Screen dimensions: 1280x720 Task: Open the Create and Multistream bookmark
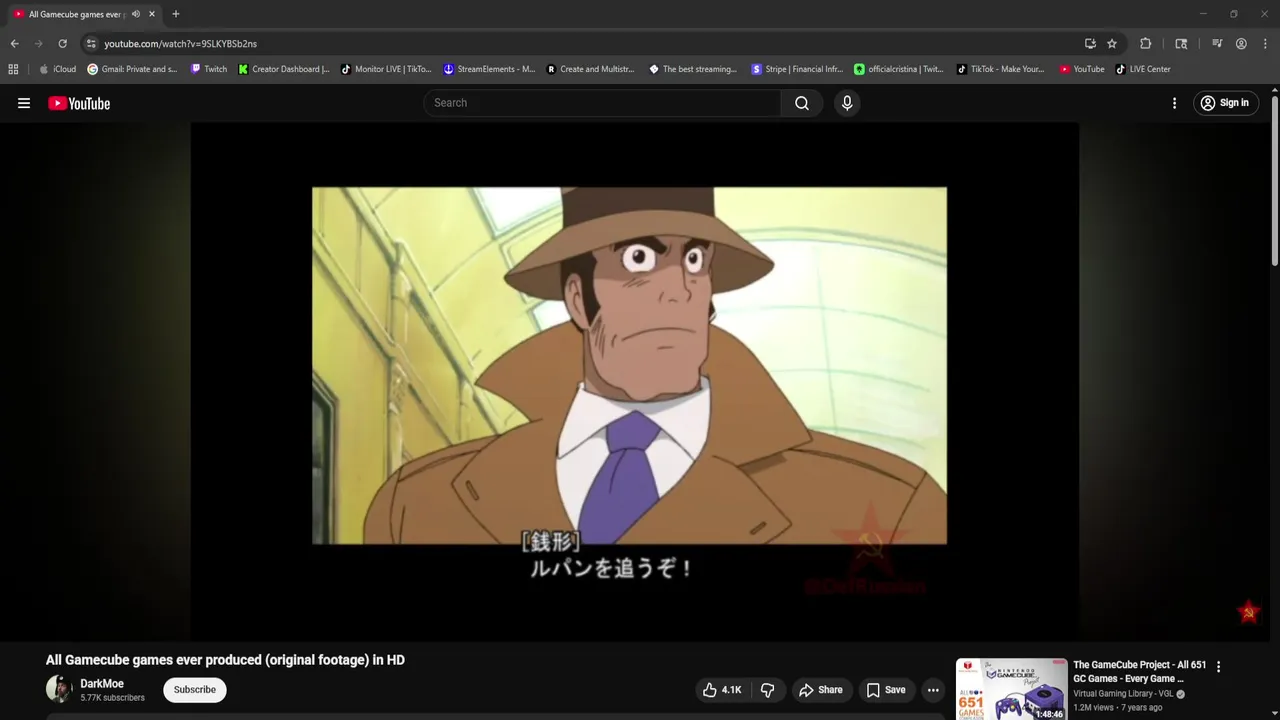click(x=591, y=69)
